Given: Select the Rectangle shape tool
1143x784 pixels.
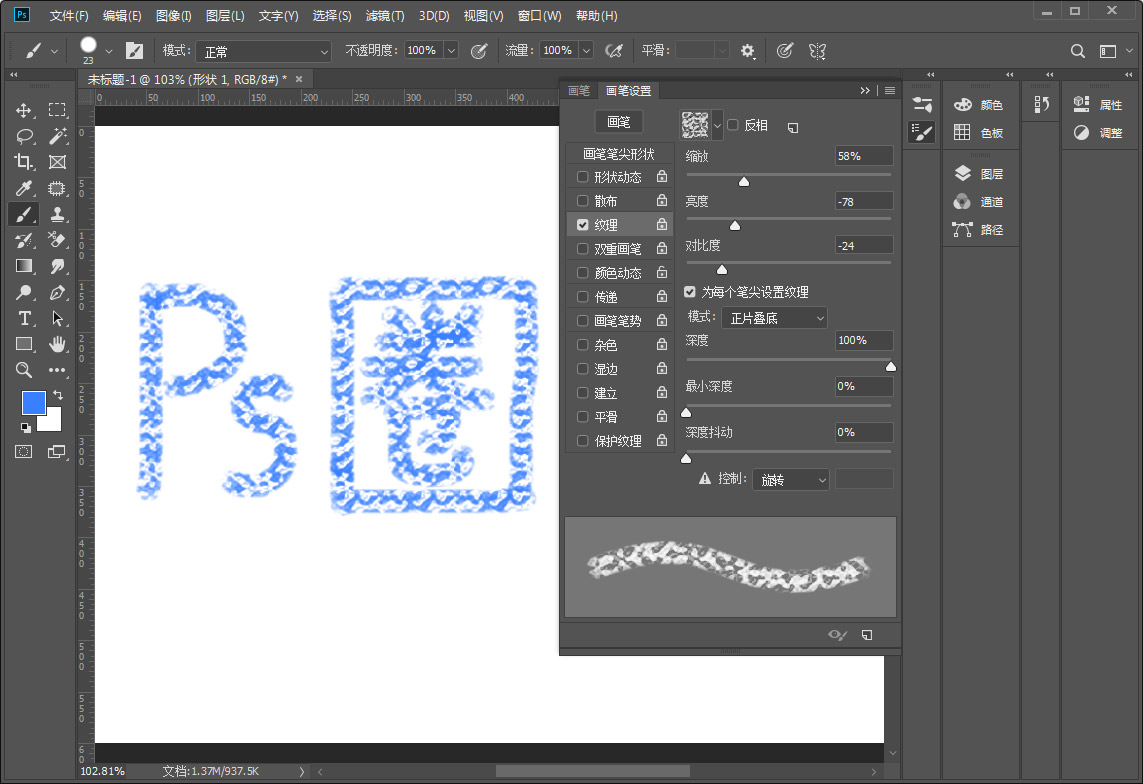Looking at the screenshot, I should click(x=23, y=344).
